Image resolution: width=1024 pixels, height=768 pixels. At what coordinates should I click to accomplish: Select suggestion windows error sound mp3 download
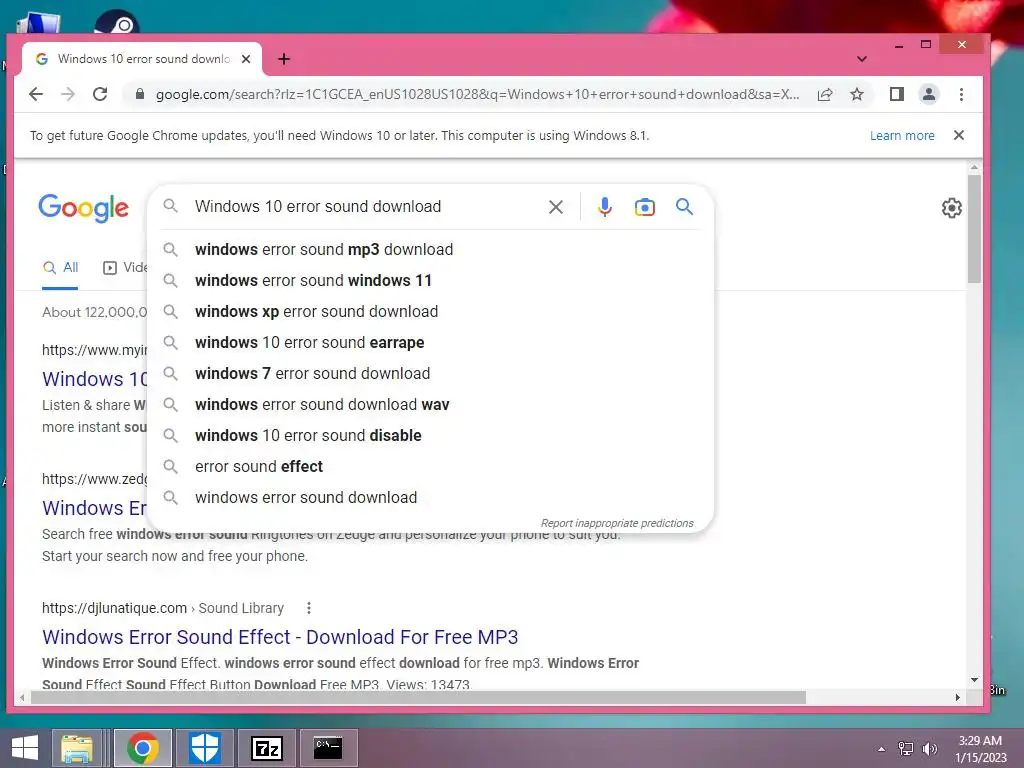(x=431, y=249)
